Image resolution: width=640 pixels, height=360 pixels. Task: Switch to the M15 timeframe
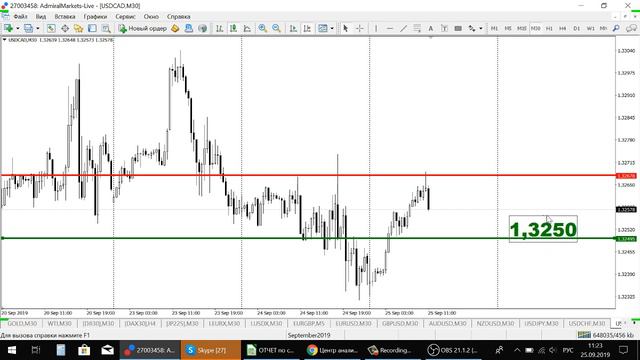click(522, 28)
